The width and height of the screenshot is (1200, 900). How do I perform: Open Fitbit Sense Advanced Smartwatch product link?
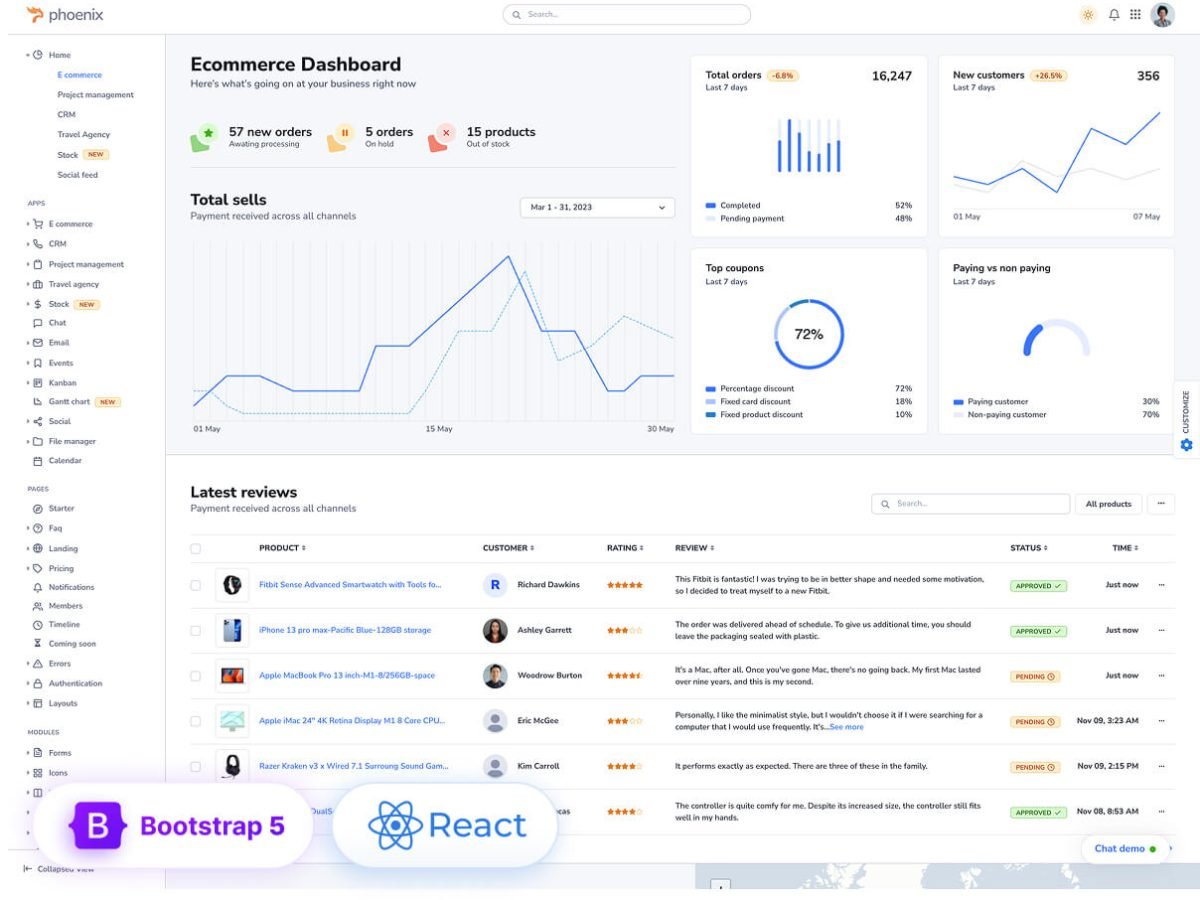(x=350, y=585)
